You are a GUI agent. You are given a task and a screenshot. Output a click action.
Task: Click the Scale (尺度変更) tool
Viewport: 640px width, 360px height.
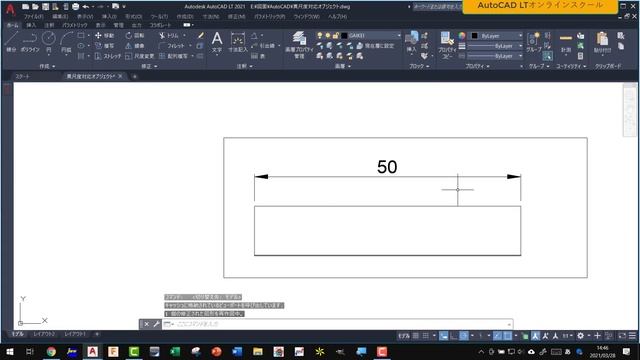click(140, 56)
